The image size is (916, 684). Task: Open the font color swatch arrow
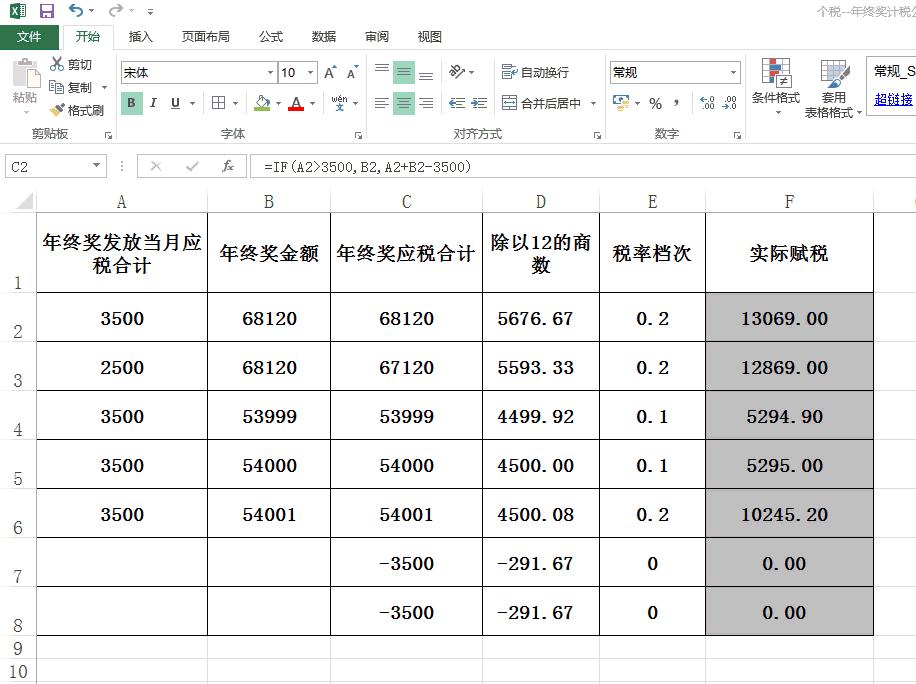[310, 101]
